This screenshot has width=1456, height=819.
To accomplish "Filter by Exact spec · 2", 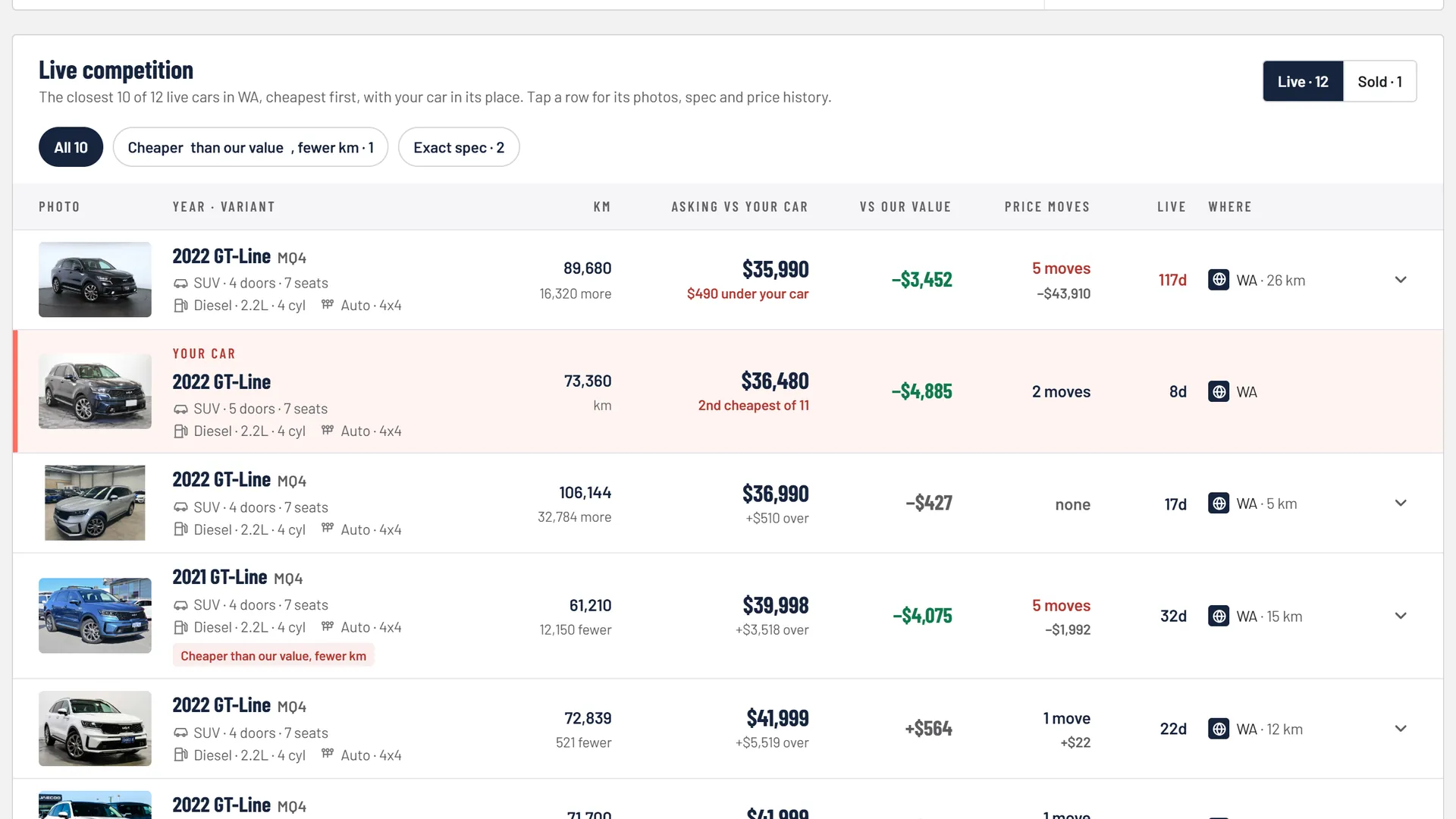I will (459, 148).
